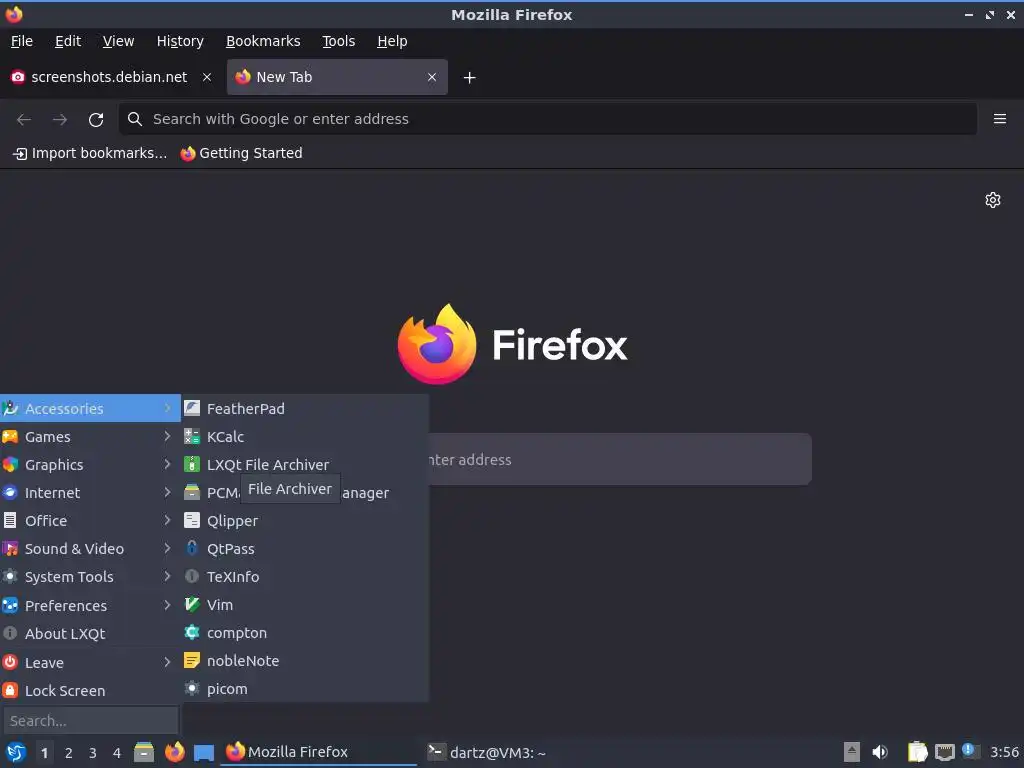The width and height of the screenshot is (1024, 768).
Task: Launch KCalc calculator
Action: [x=305, y=436]
